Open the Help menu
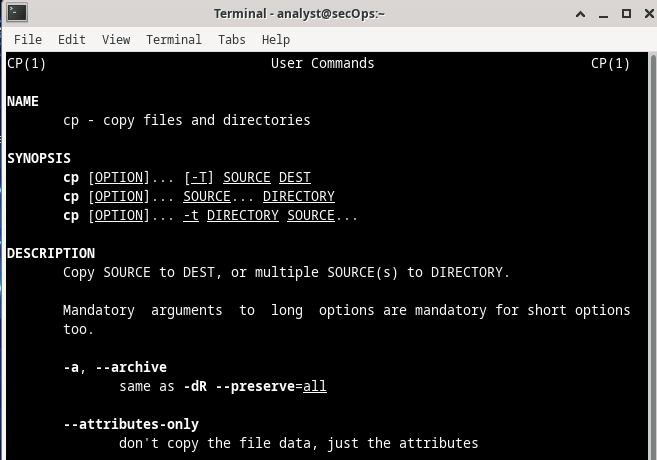This screenshot has height=460, width=657. (276, 39)
